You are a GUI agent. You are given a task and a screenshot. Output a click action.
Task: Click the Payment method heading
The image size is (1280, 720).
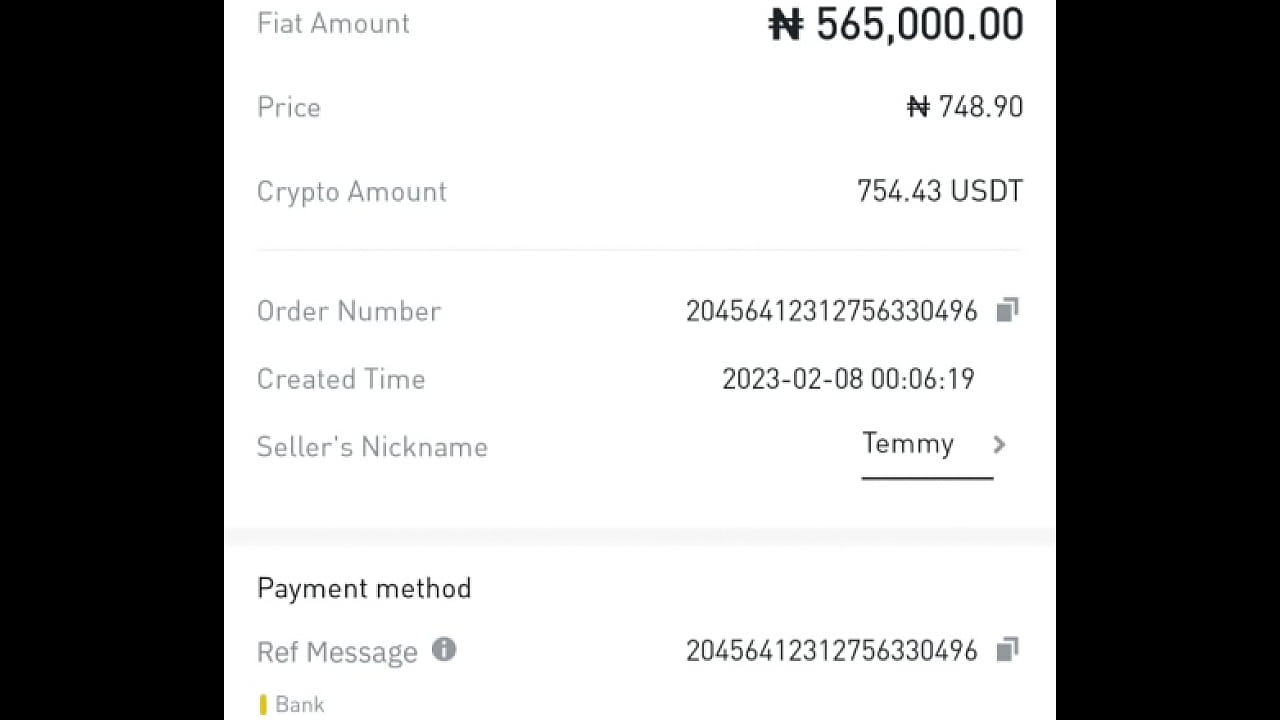[x=364, y=588]
